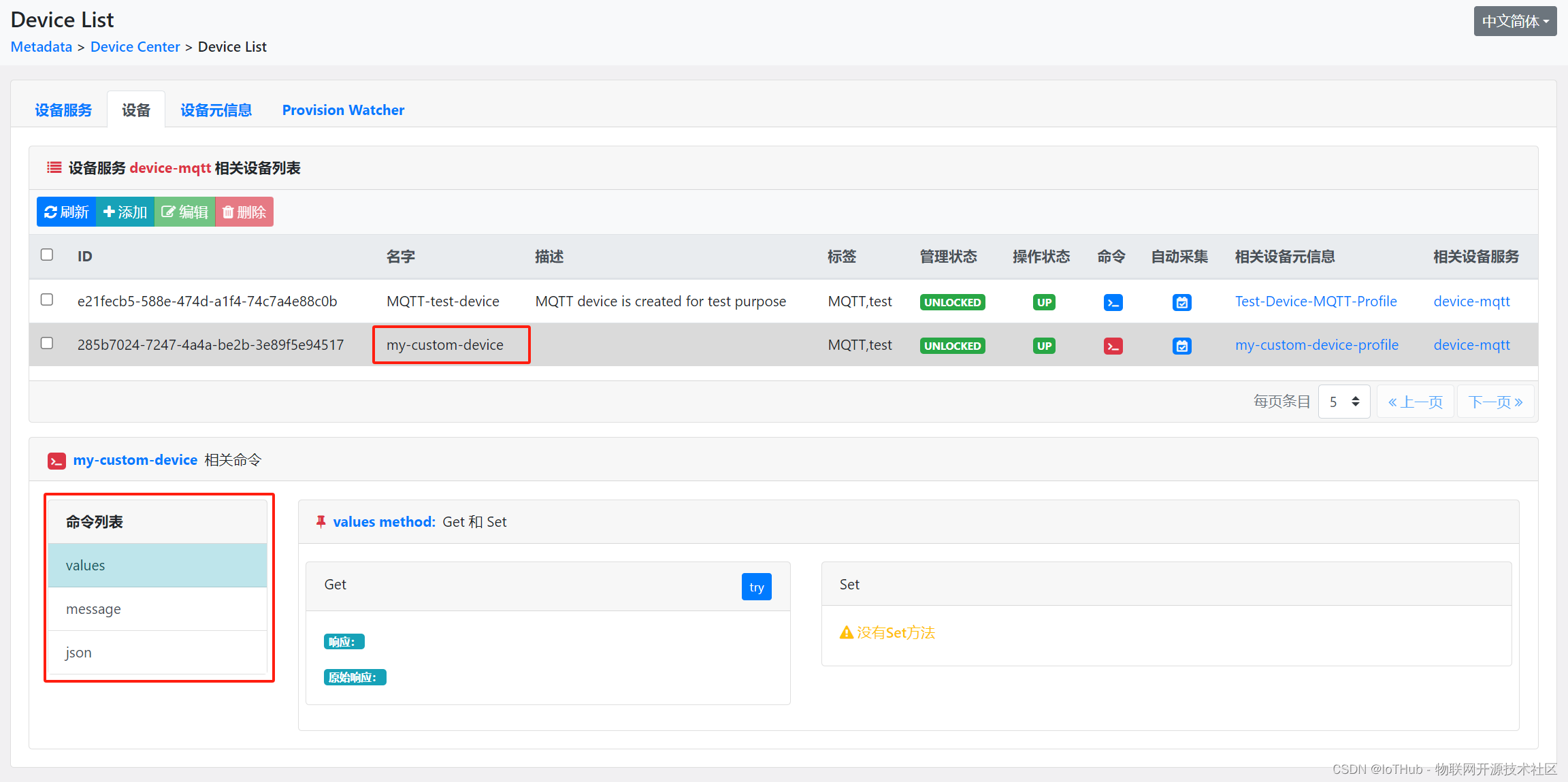The width and height of the screenshot is (1568, 782).
Task: Switch to the 设备元信息 tab
Action: pyautogui.click(x=216, y=110)
